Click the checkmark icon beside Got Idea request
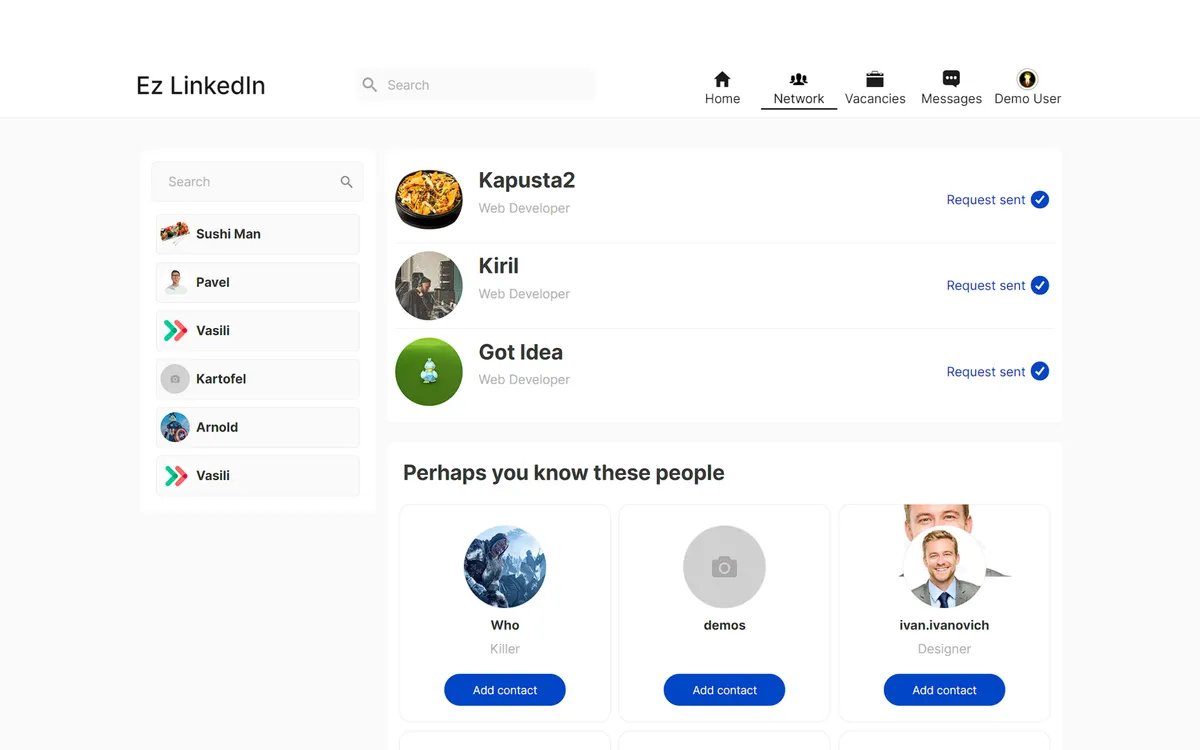 pos(1040,372)
